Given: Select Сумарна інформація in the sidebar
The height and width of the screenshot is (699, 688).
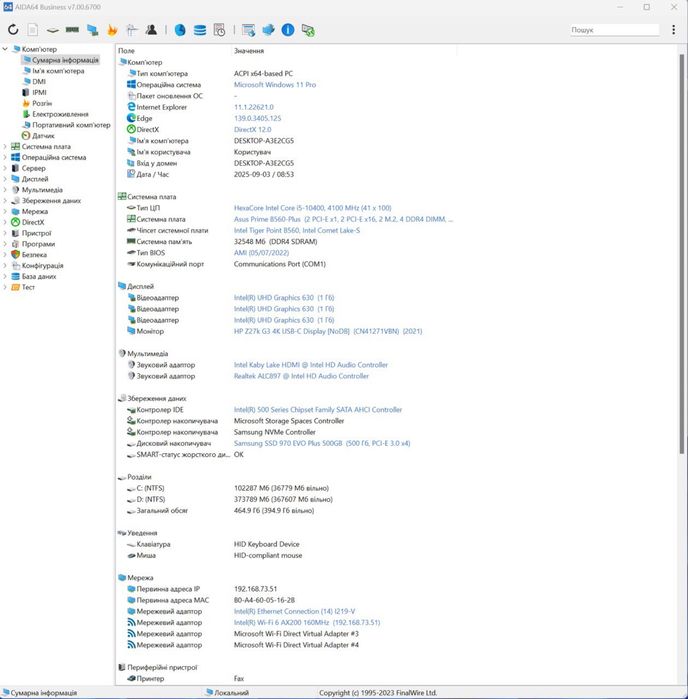Looking at the screenshot, I should tap(61, 60).
